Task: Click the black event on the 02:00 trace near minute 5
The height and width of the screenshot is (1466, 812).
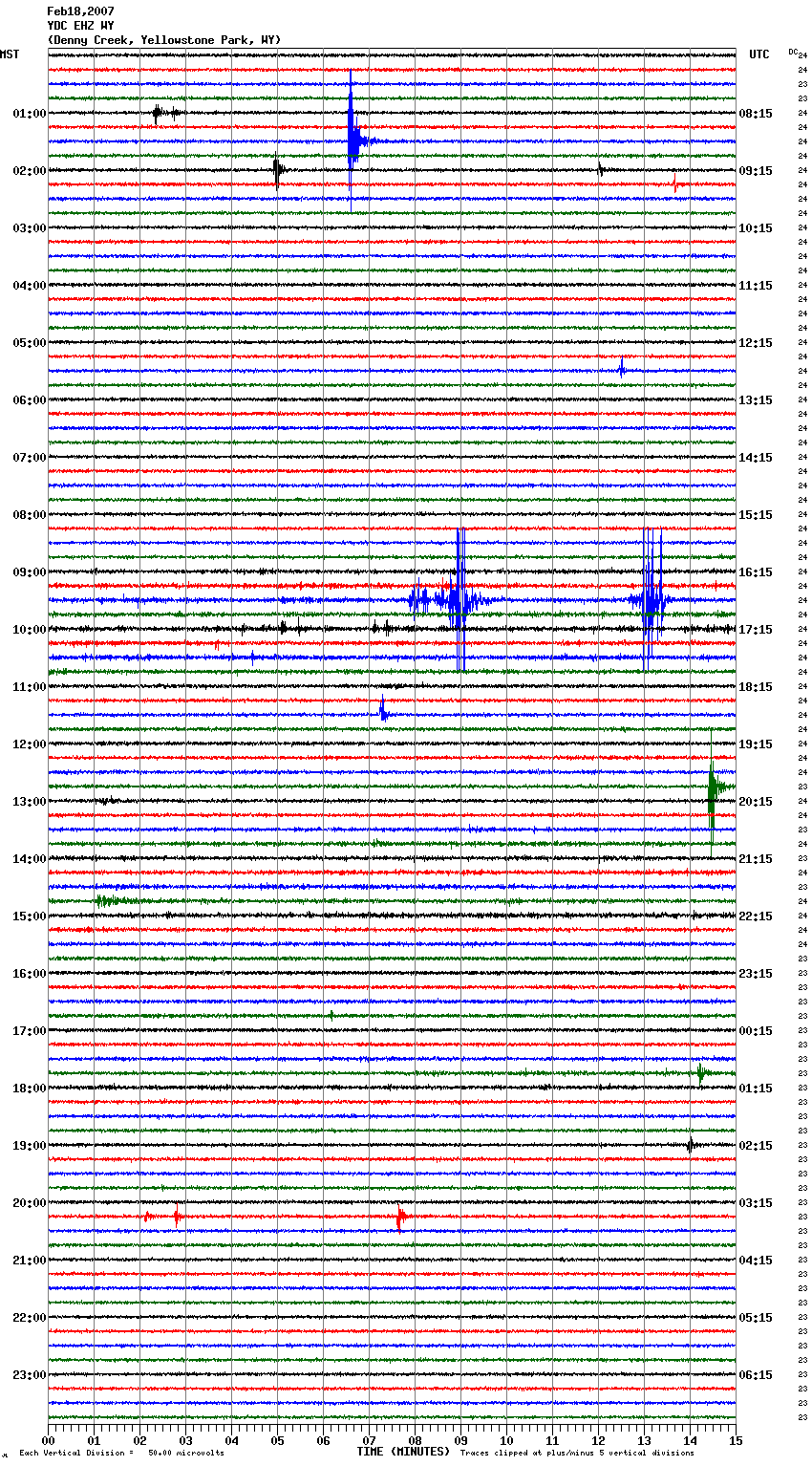Action: point(277,171)
